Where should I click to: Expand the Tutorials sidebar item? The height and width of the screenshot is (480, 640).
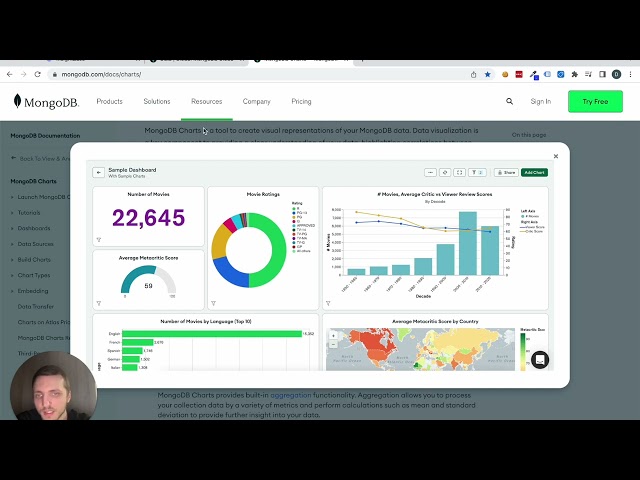(x=25, y=213)
